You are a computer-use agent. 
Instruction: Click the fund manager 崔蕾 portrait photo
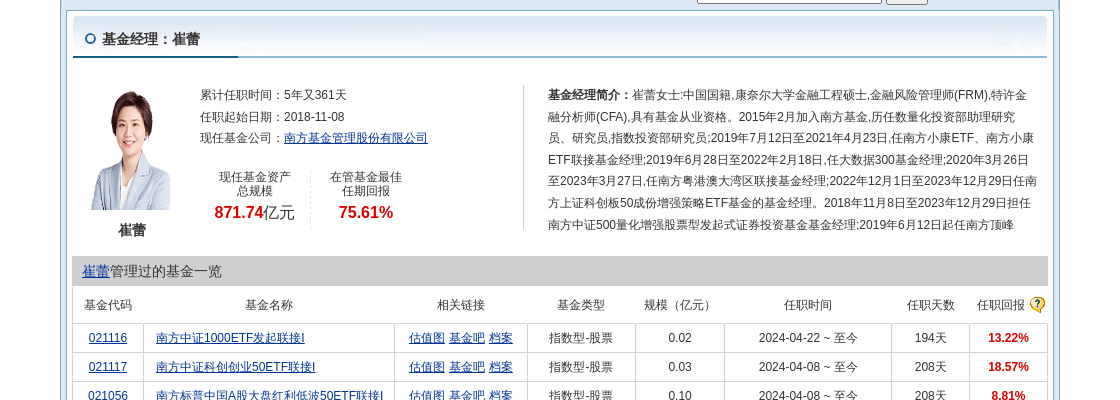coord(131,150)
